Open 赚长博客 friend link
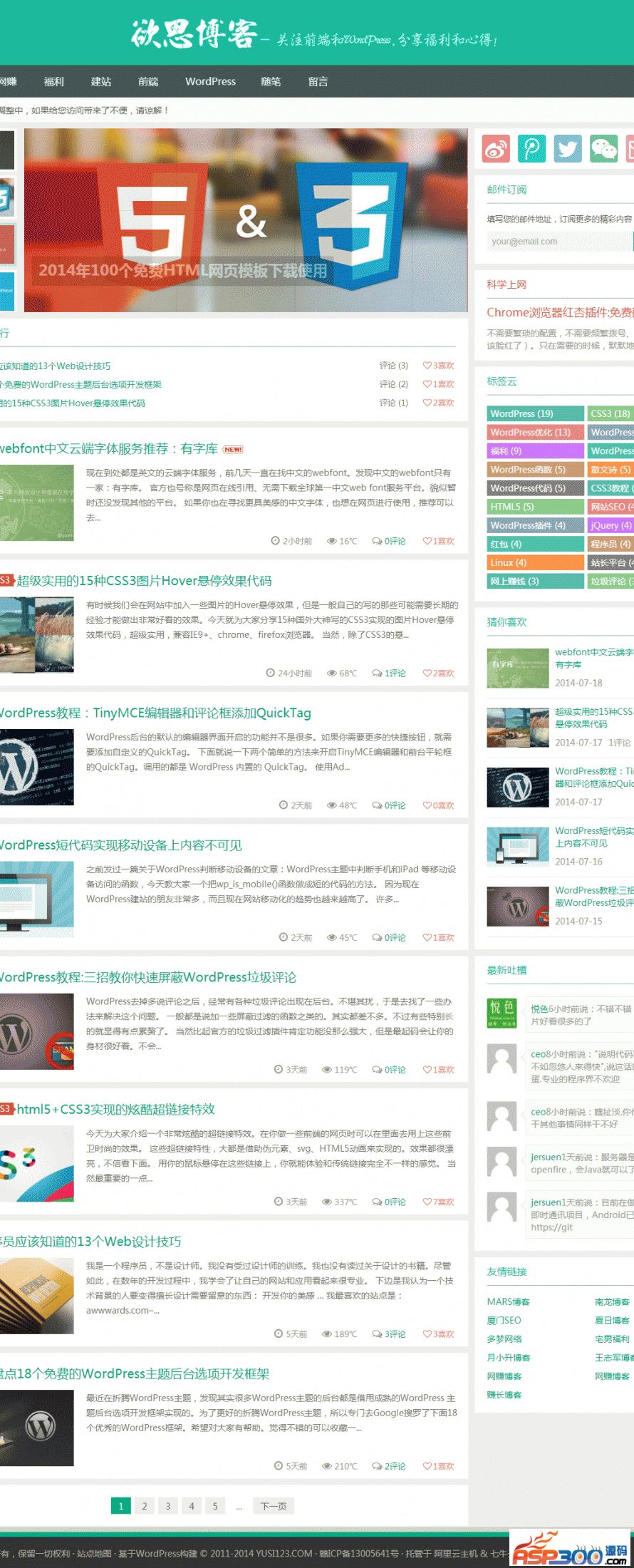Viewport: 634px width, 1568px height. 504,1394
